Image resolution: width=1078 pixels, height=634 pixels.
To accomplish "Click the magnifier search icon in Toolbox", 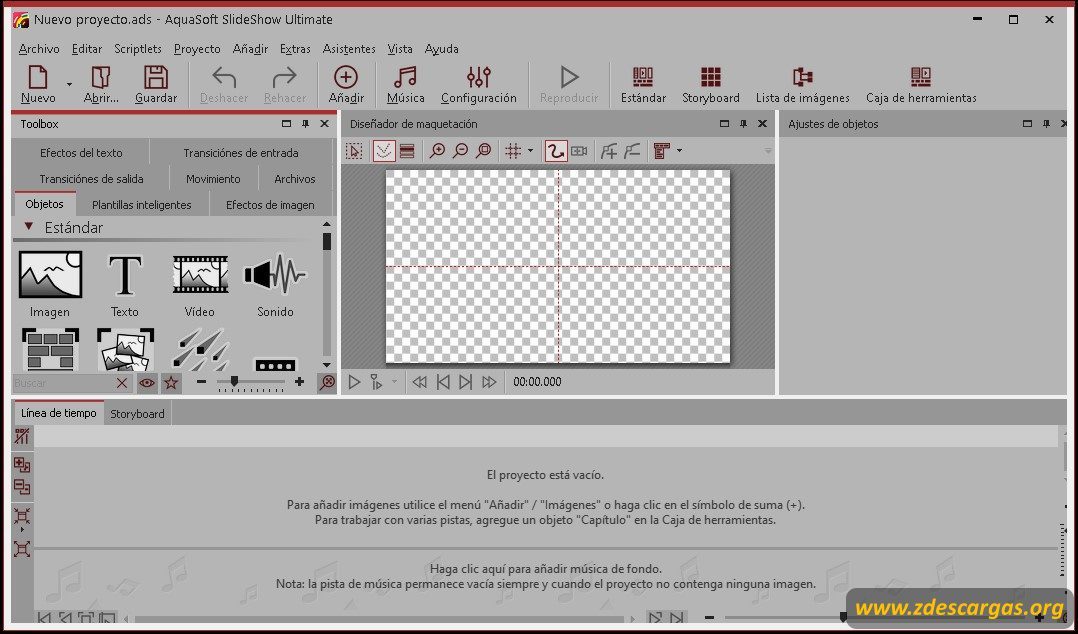I will (x=327, y=382).
